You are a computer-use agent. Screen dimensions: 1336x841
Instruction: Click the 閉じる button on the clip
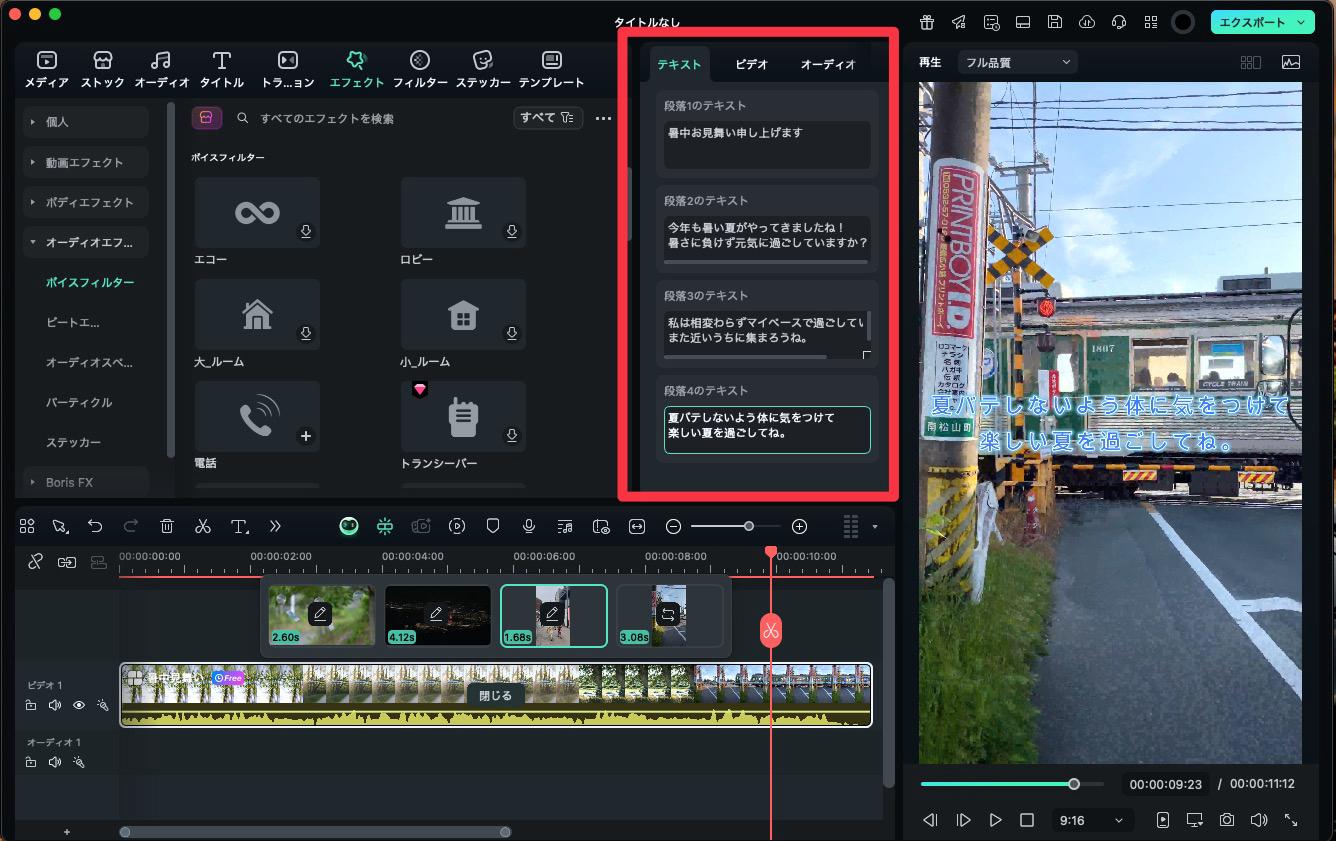point(495,695)
